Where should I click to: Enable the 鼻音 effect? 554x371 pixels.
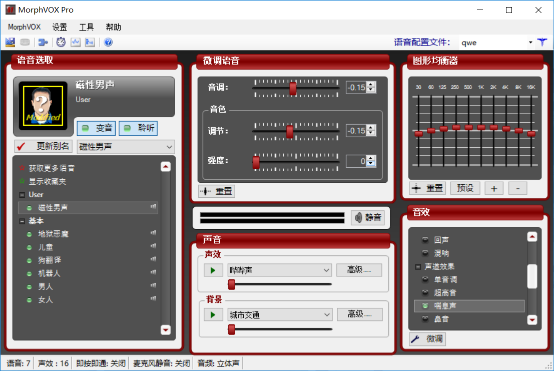[x=425, y=319]
